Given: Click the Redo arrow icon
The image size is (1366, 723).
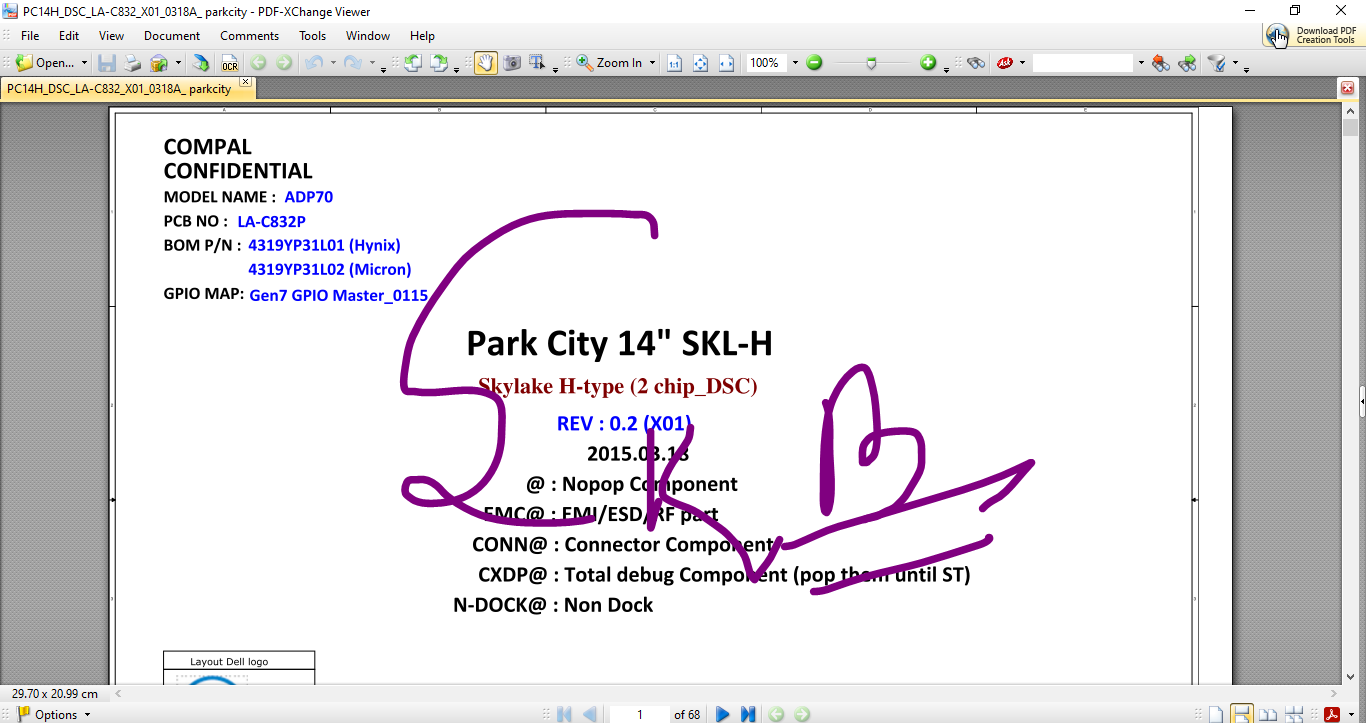Looking at the screenshot, I should click(x=352, y=63).
